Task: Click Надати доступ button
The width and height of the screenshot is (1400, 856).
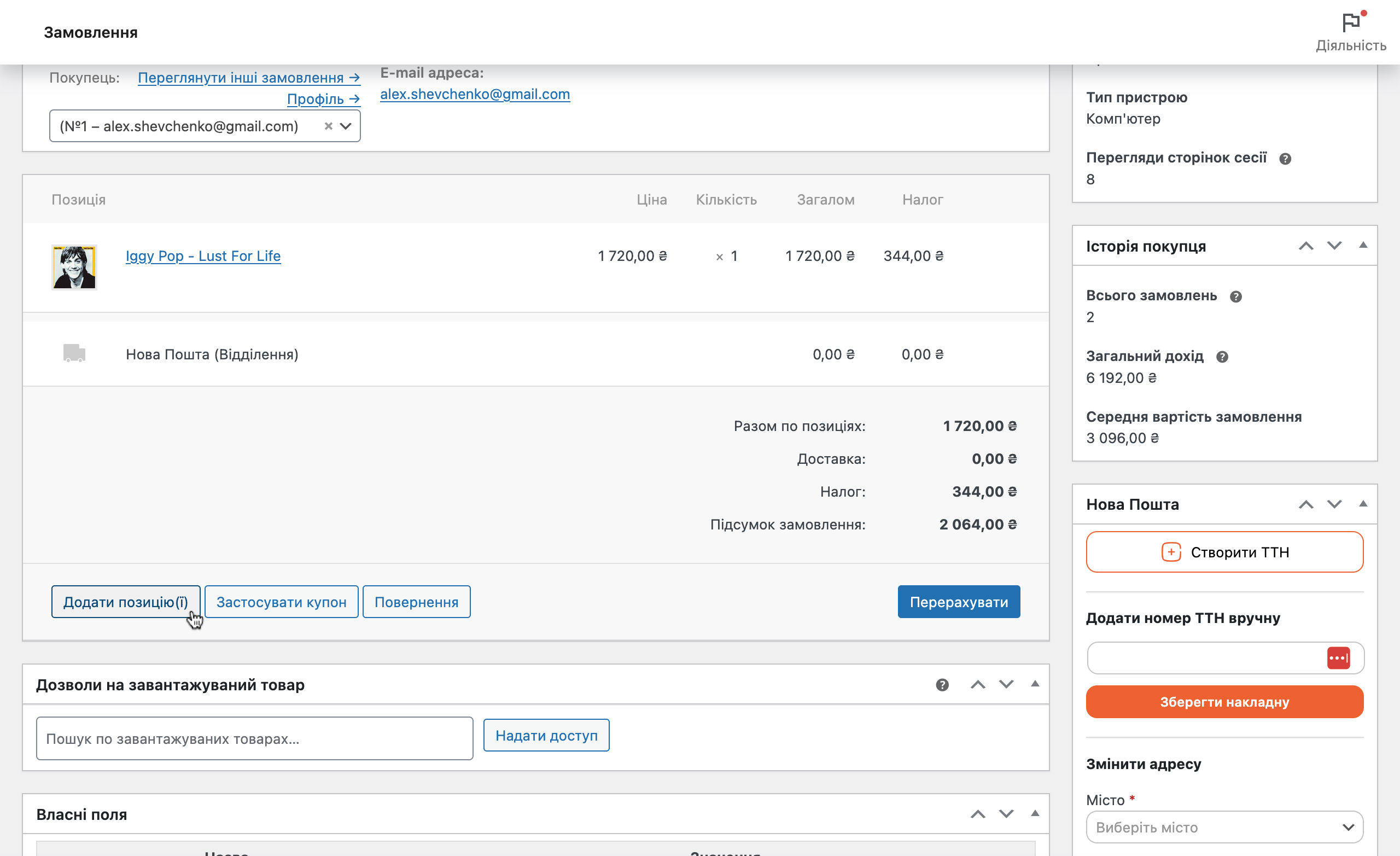Action: (546, 736)
